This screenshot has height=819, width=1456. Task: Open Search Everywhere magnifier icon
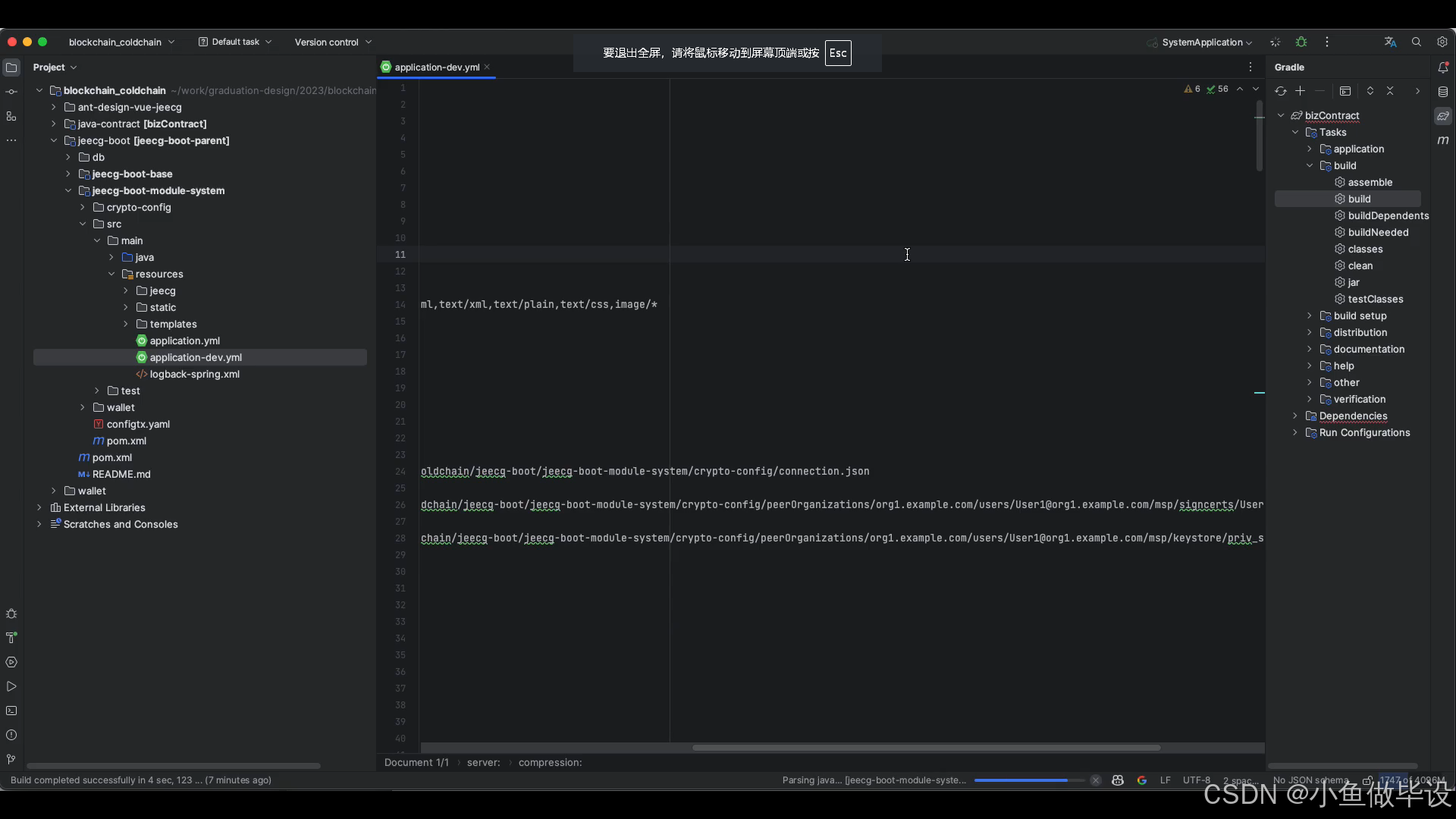click(x=1416, y=42)
